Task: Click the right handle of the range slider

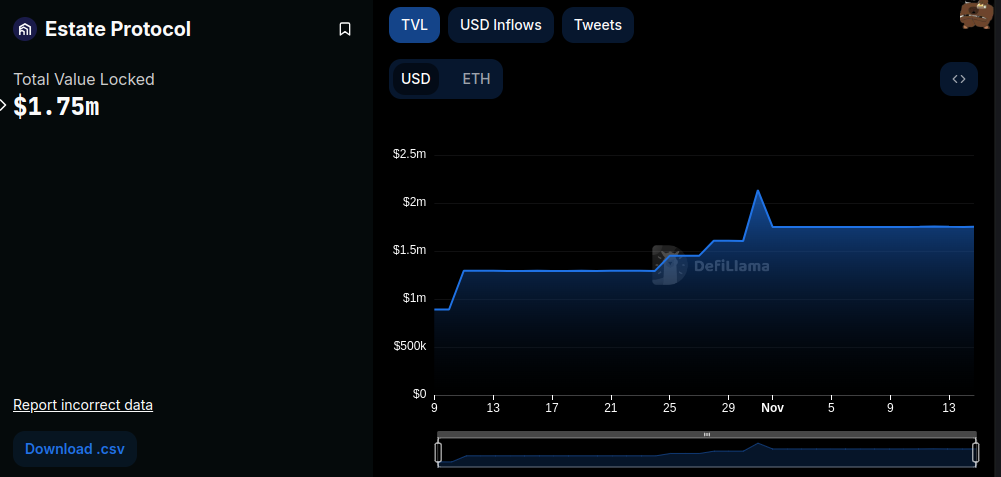Action: 975,453
